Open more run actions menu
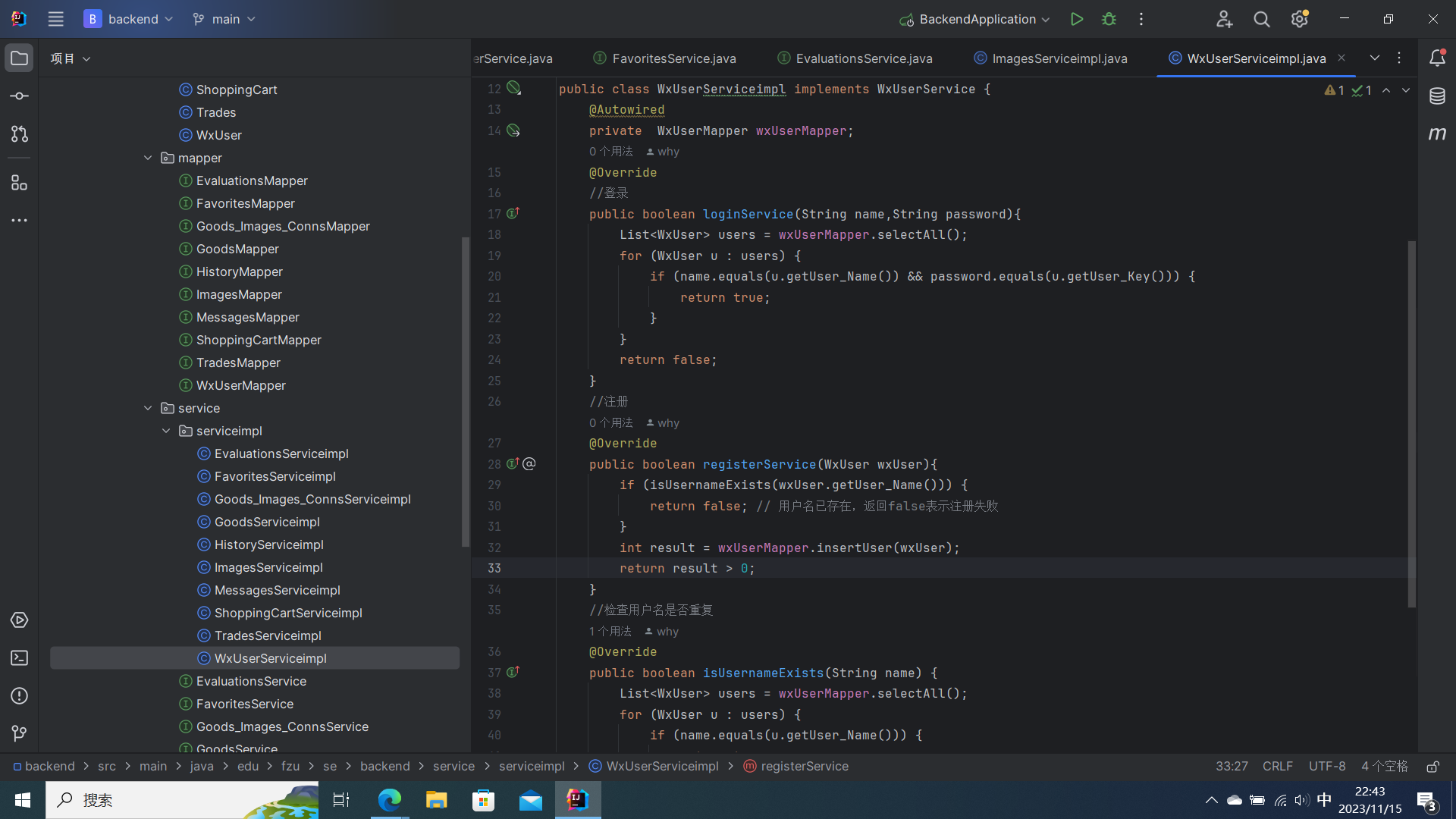1456x819 pixels. [1141, 19]
